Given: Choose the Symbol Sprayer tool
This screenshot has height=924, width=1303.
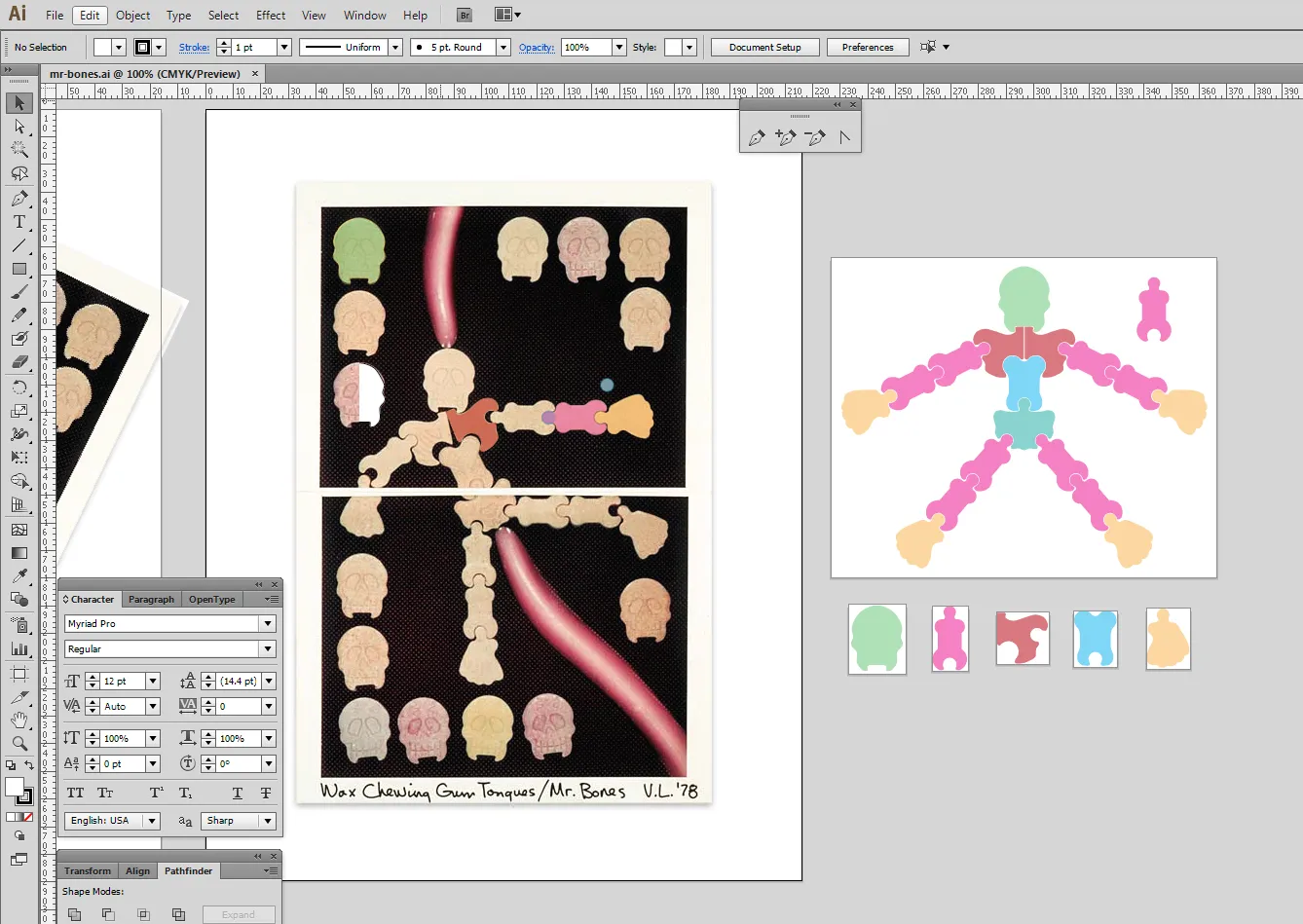Looking at the screenshot, I should tap(19, 625).
